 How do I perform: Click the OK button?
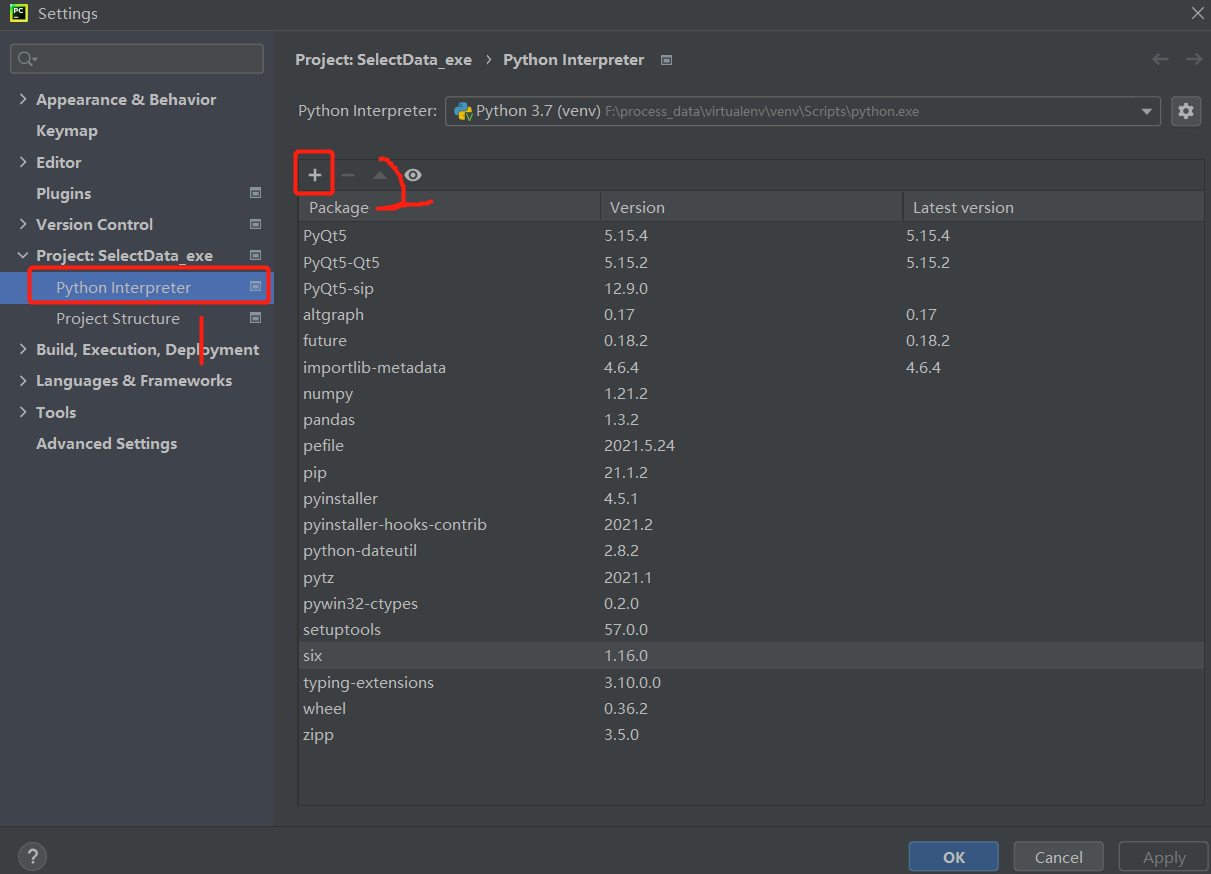tap(954, 857)
